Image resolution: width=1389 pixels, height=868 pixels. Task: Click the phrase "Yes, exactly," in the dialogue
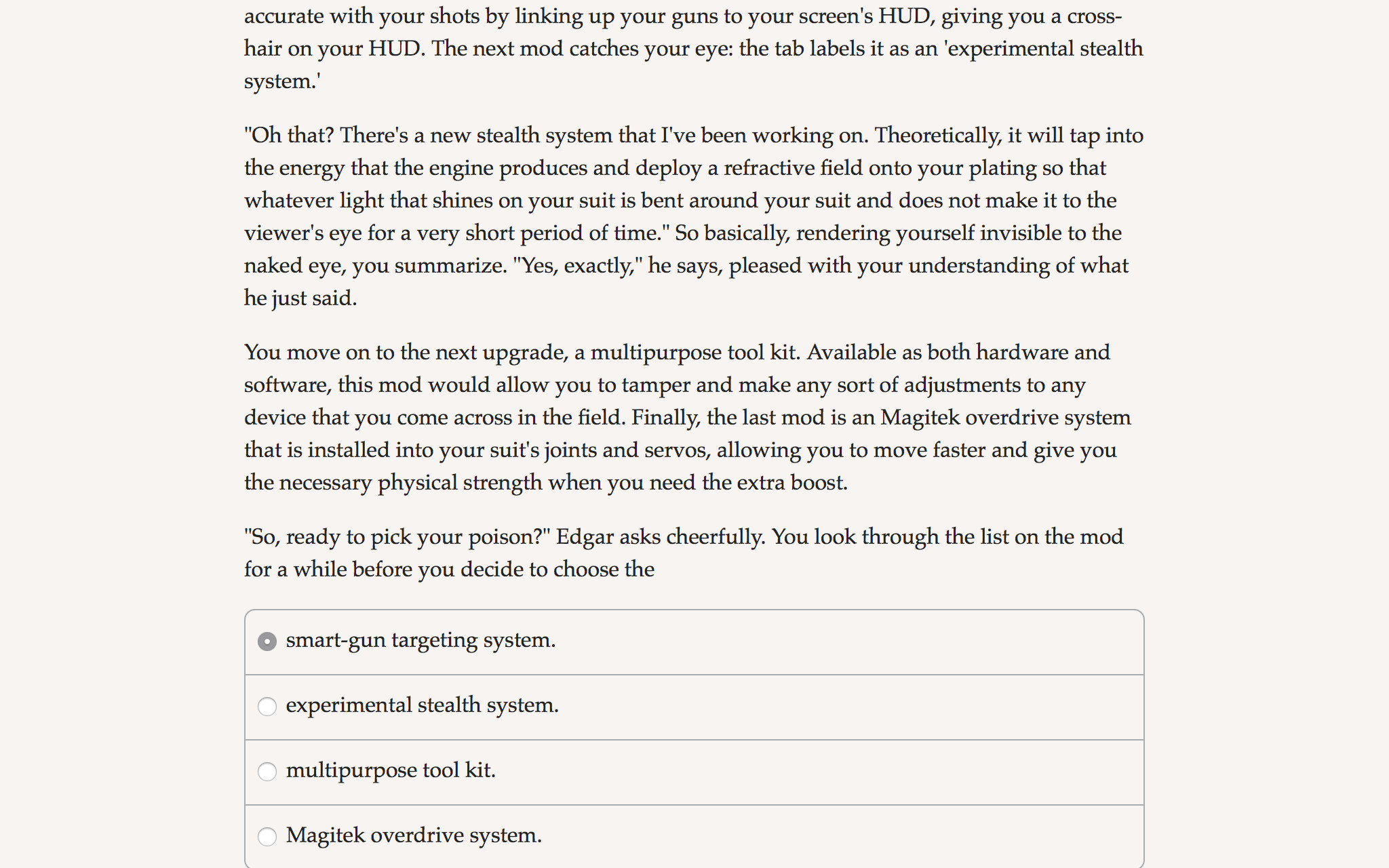(x=578, y=265)
